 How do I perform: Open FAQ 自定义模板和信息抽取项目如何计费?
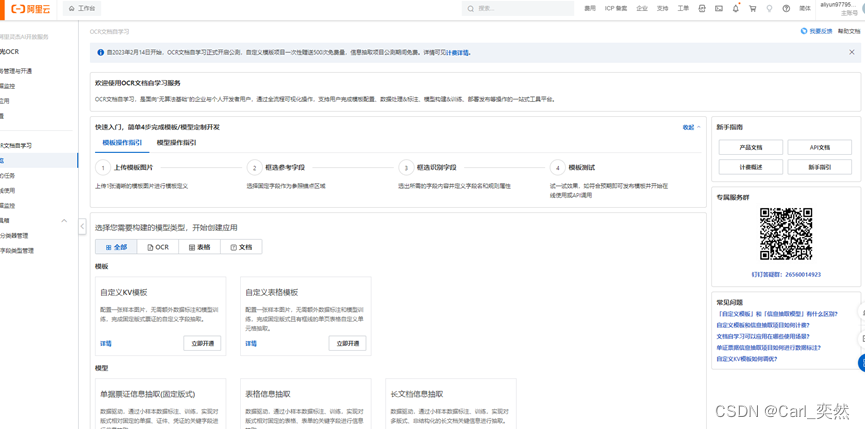[763, 325]
